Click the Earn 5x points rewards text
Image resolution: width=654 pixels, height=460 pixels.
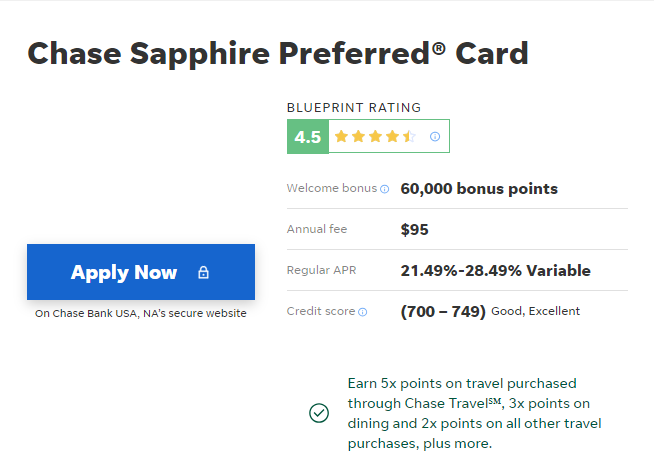(475, 413)
